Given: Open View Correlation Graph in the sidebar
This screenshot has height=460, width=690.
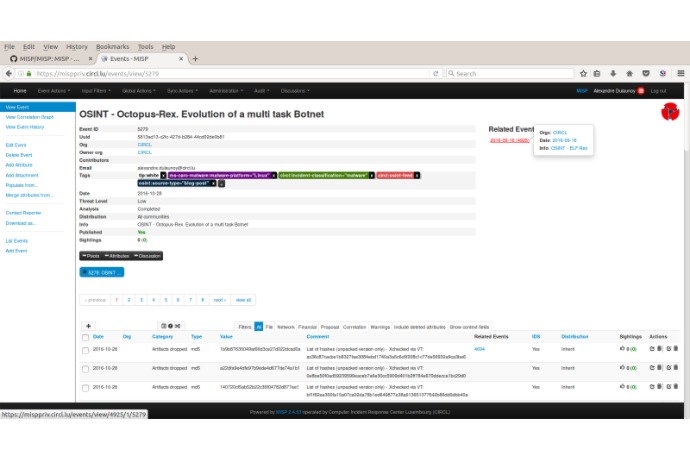Looking at the screenshot, I should (x=29, y=117).
